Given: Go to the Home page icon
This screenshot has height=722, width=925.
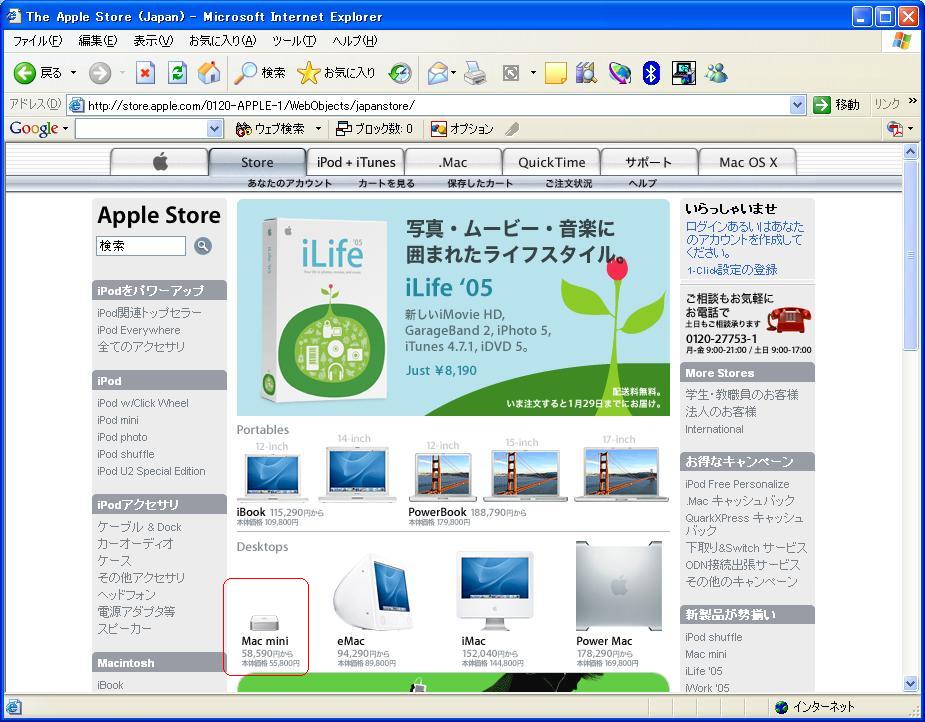Looking at the screenshot, I should [x=209, y=73].
